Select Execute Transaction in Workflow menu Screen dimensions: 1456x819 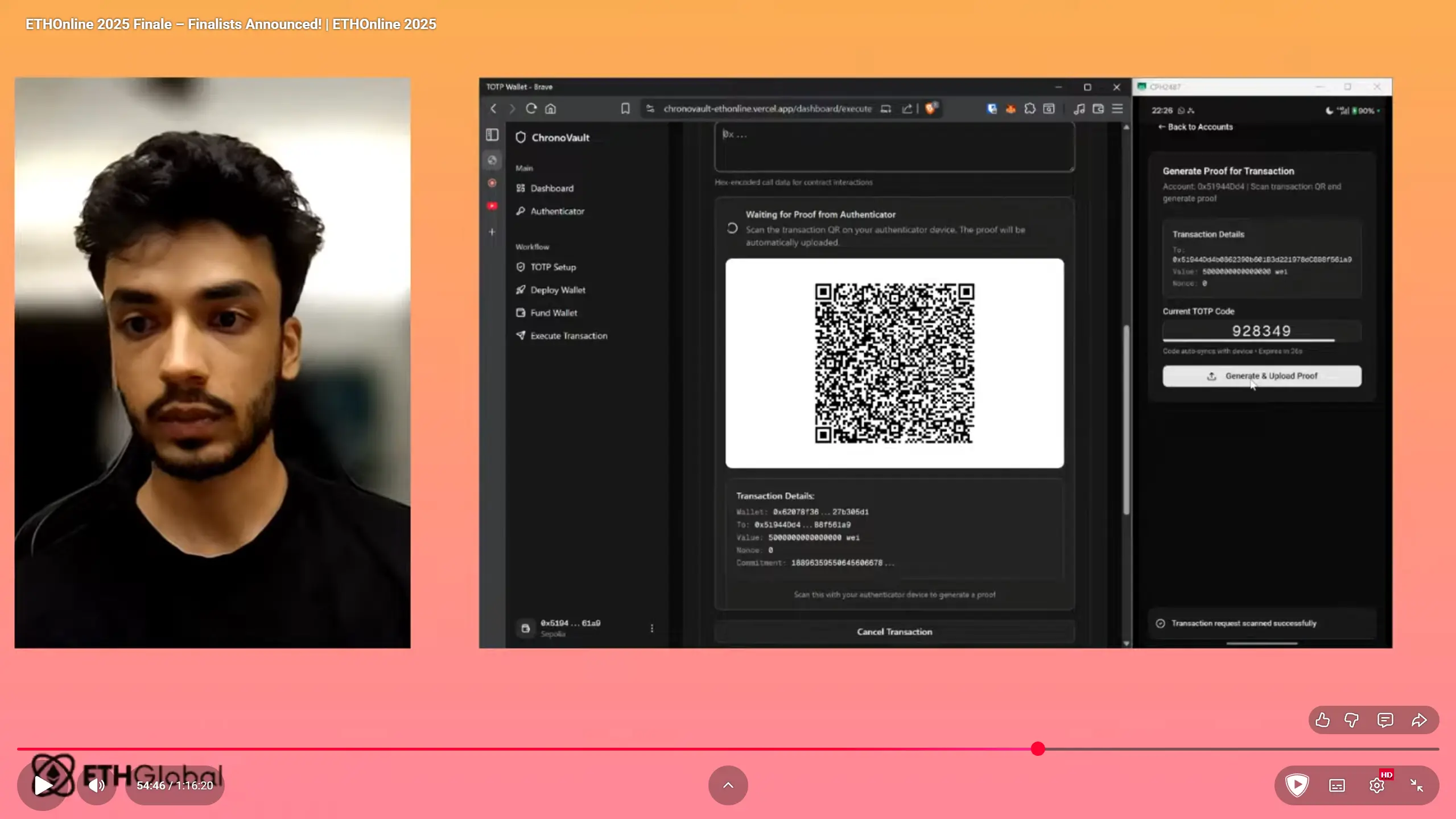coord(568,336)
